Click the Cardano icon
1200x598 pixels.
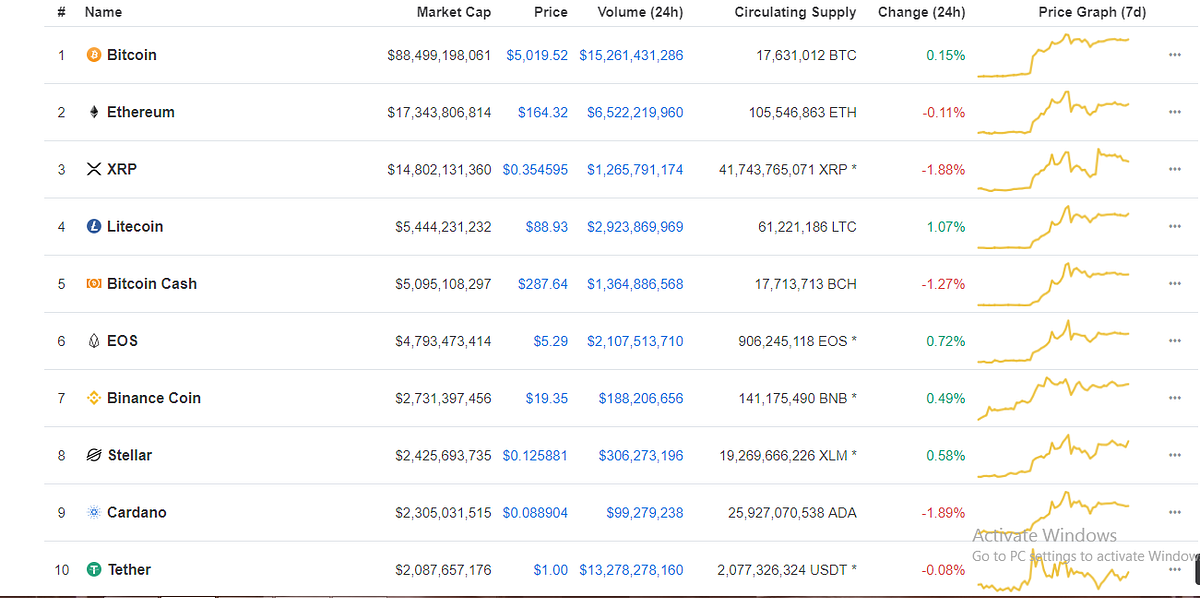coord(92,511)
